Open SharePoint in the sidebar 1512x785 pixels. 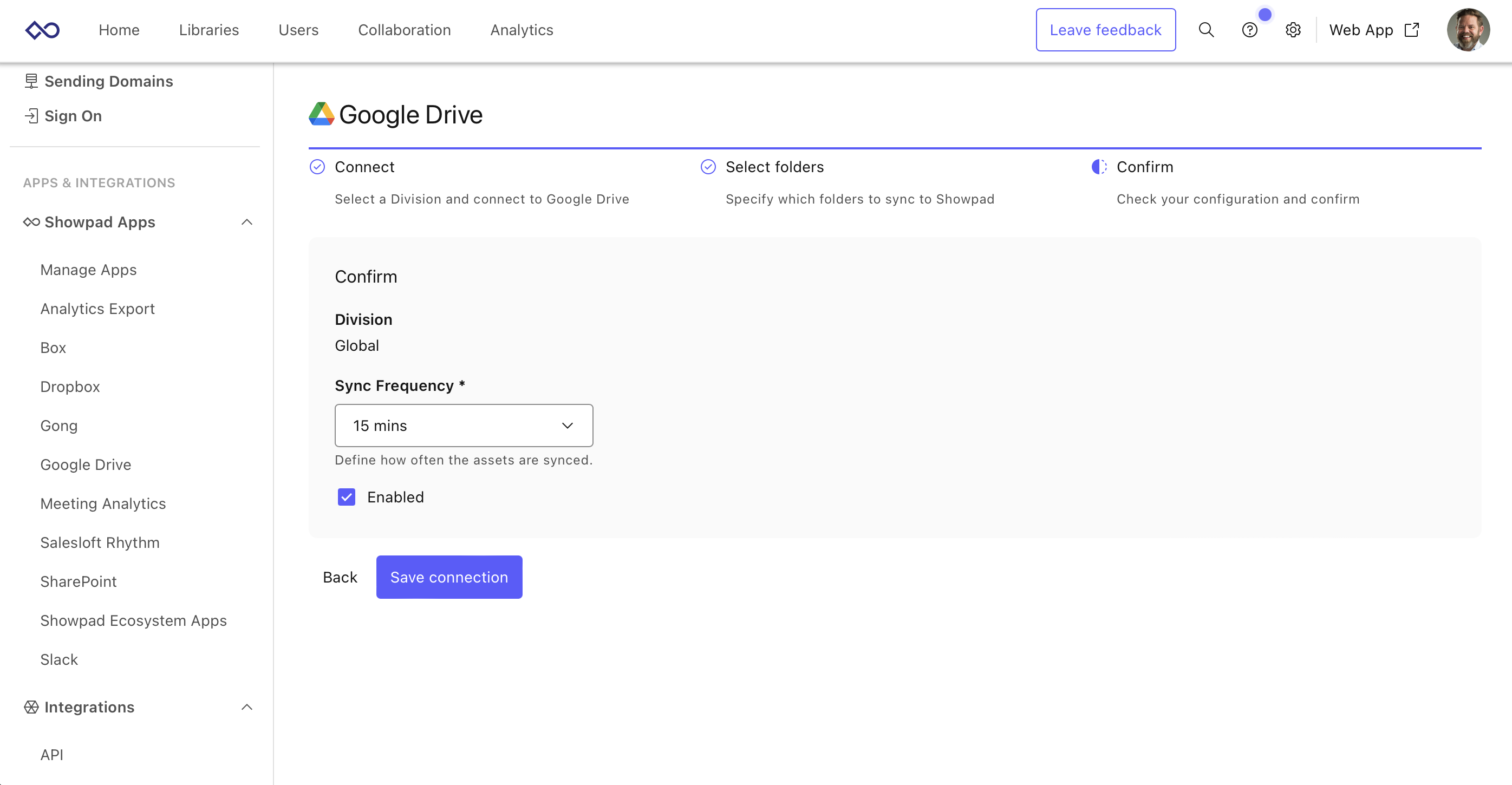point(79,581)
